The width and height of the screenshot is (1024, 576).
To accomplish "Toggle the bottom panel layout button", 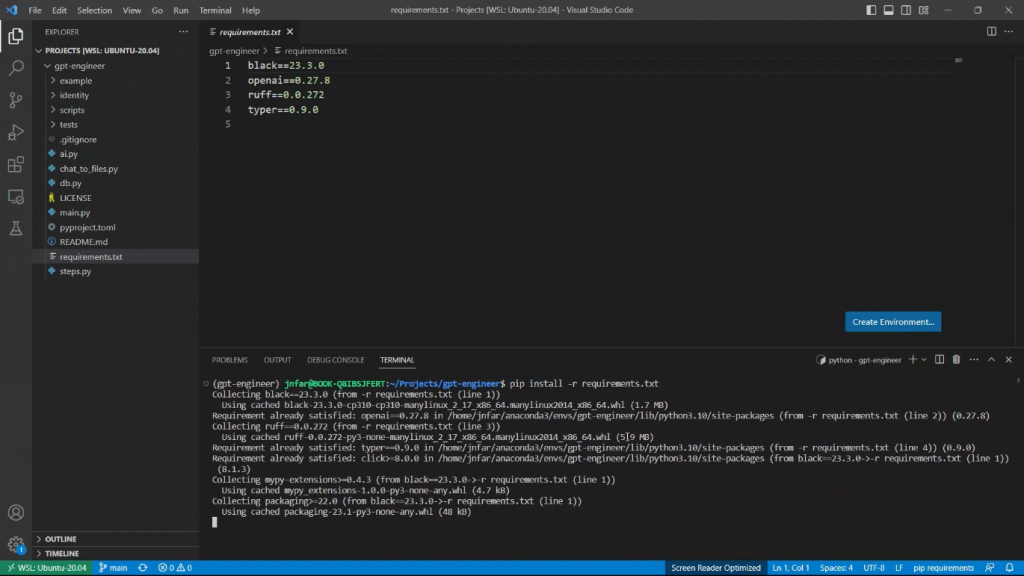I will click(x=889, y=10).
